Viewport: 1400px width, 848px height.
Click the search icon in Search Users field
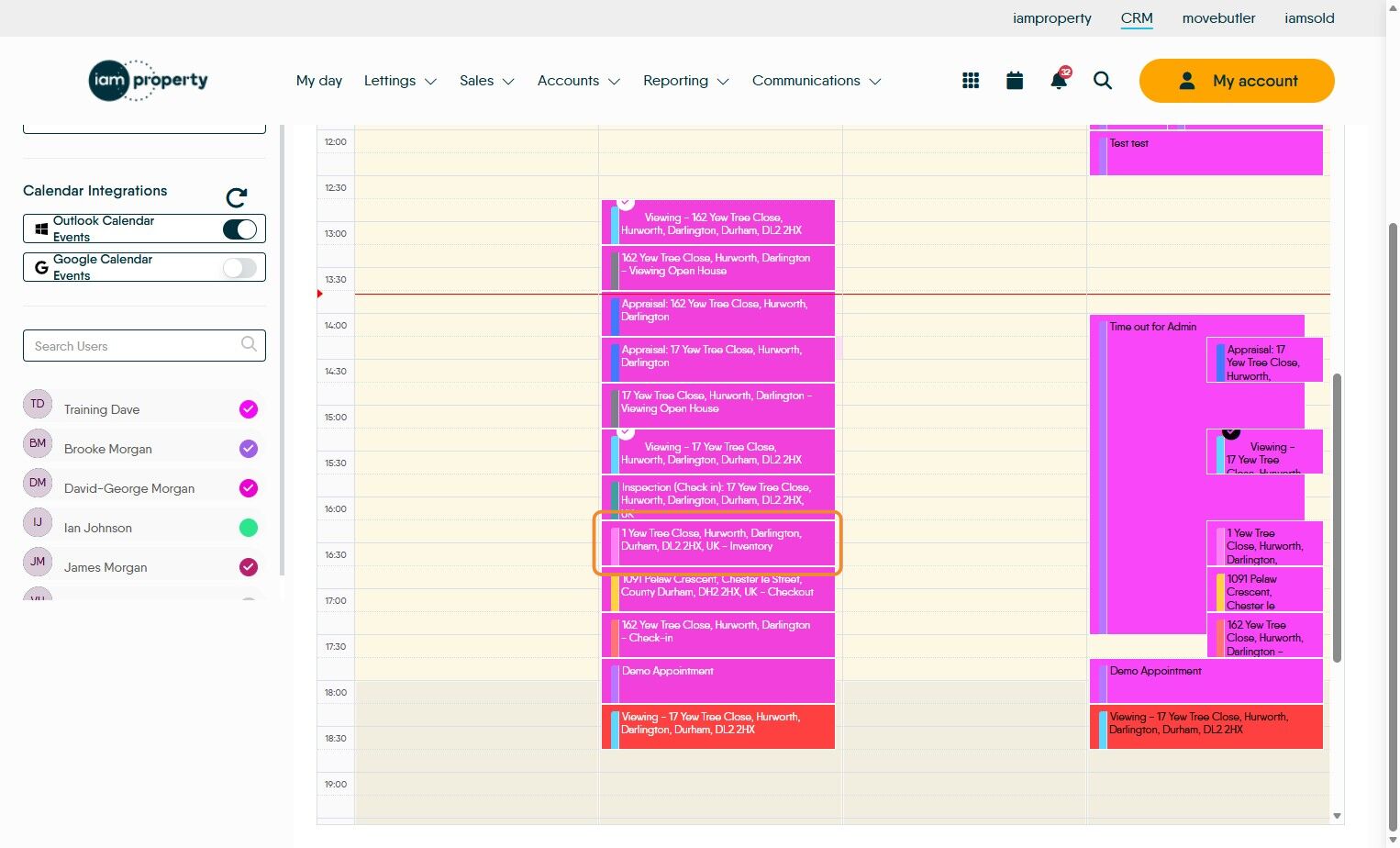(x=249, y=344)
